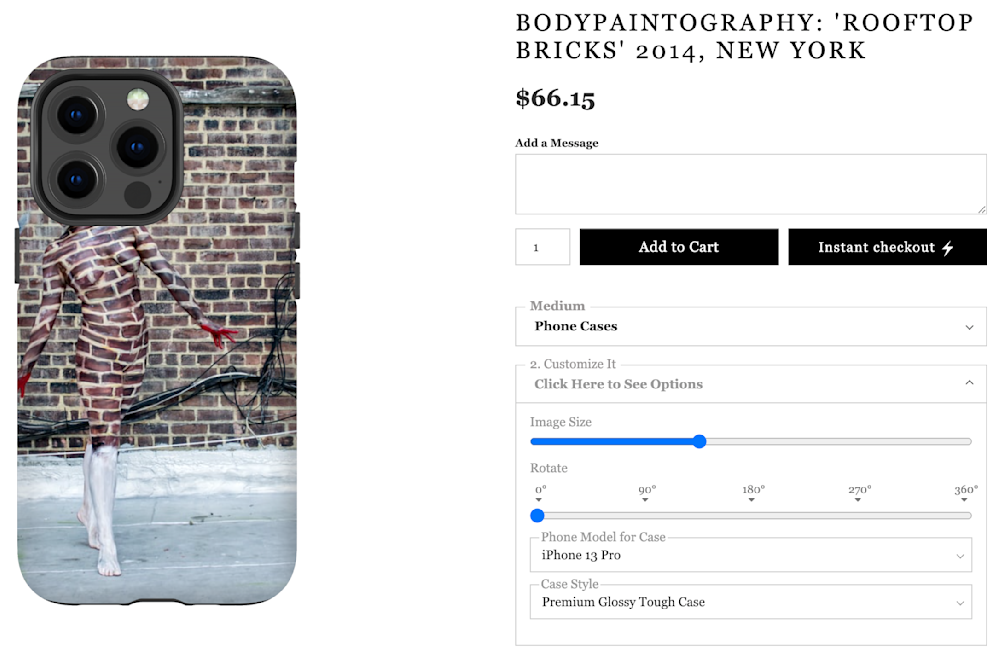Viewport: 1000px width, 662px height.
Task: Click the Bodypaintography Rooftop Bricks product title
Action: coord(744,36)
